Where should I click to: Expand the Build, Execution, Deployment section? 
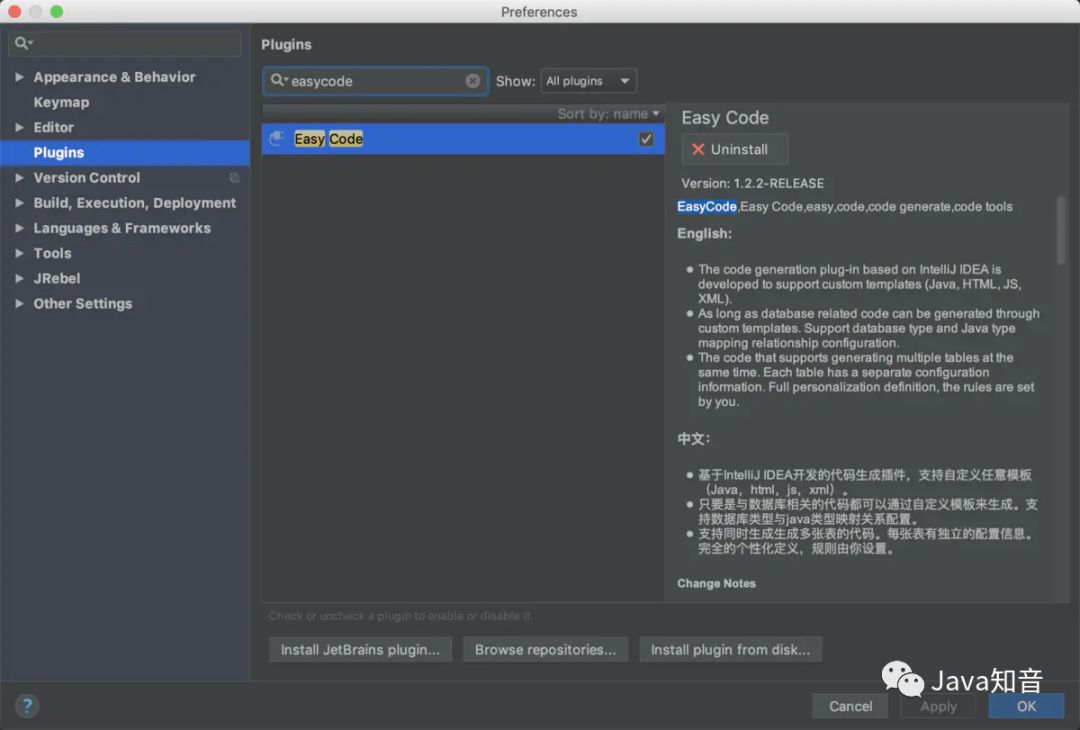click(20, 202)
